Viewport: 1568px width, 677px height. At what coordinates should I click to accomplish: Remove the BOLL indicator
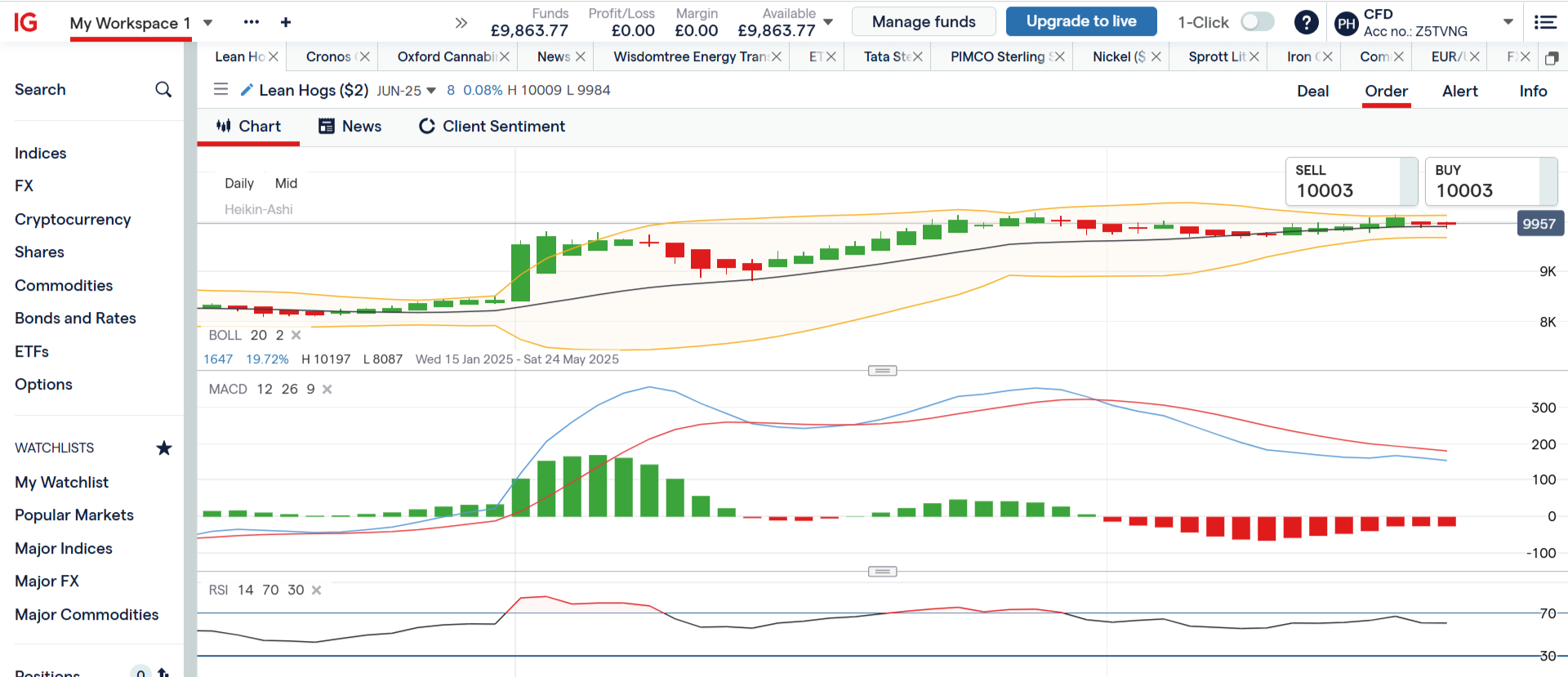pyautogui.click(x=296, y=335)
